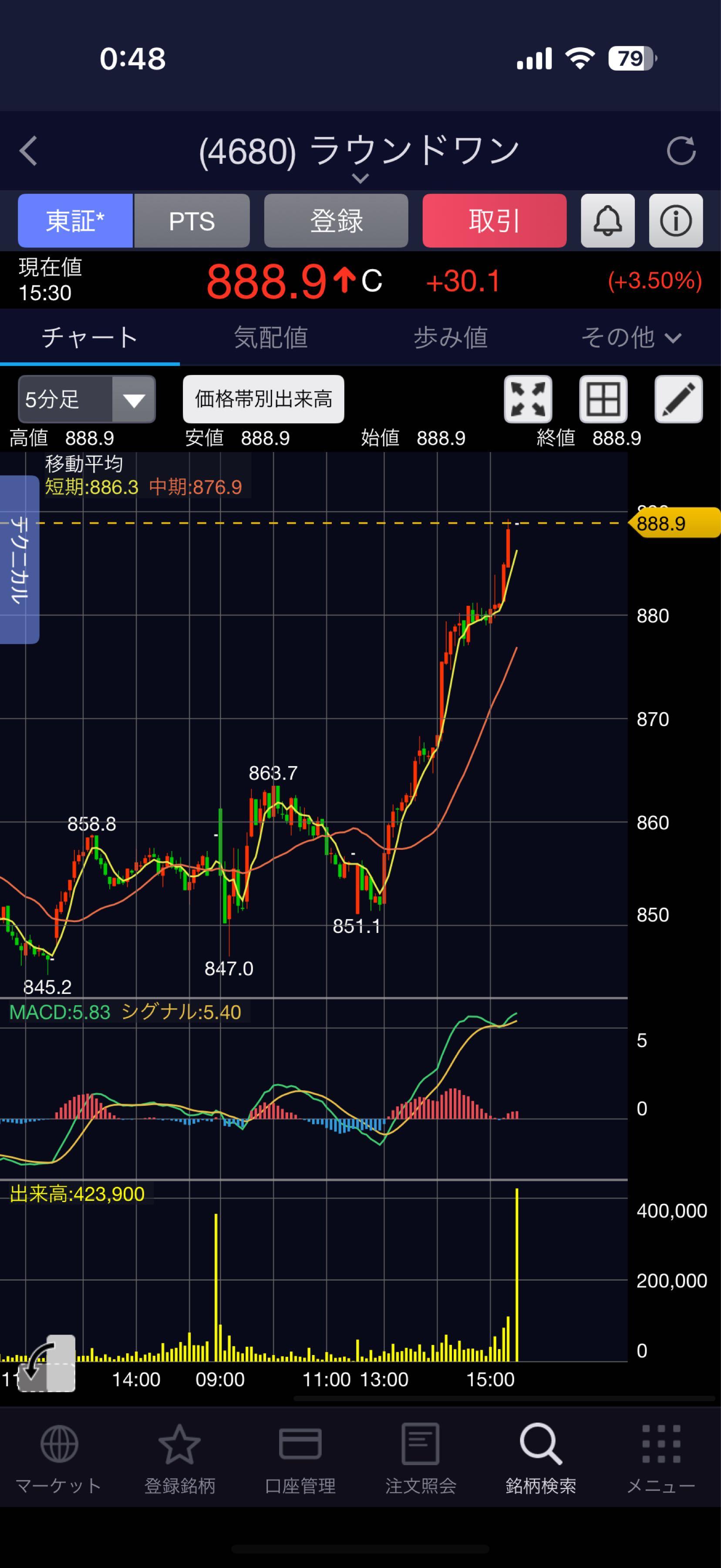The width and height of the screenshot is (721, 1568).
Task: Tap the 863.7 high label
Action: click(x=273, y=773)
